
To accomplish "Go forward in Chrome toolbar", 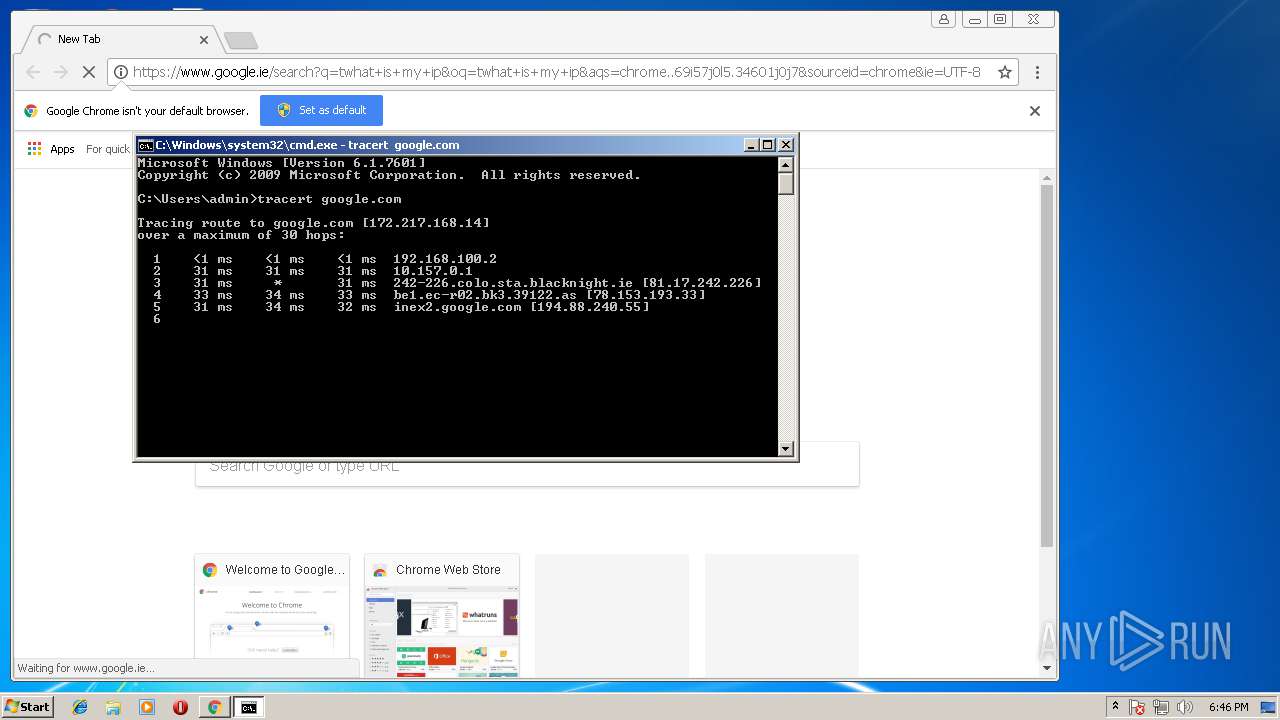I will point(61,72).
